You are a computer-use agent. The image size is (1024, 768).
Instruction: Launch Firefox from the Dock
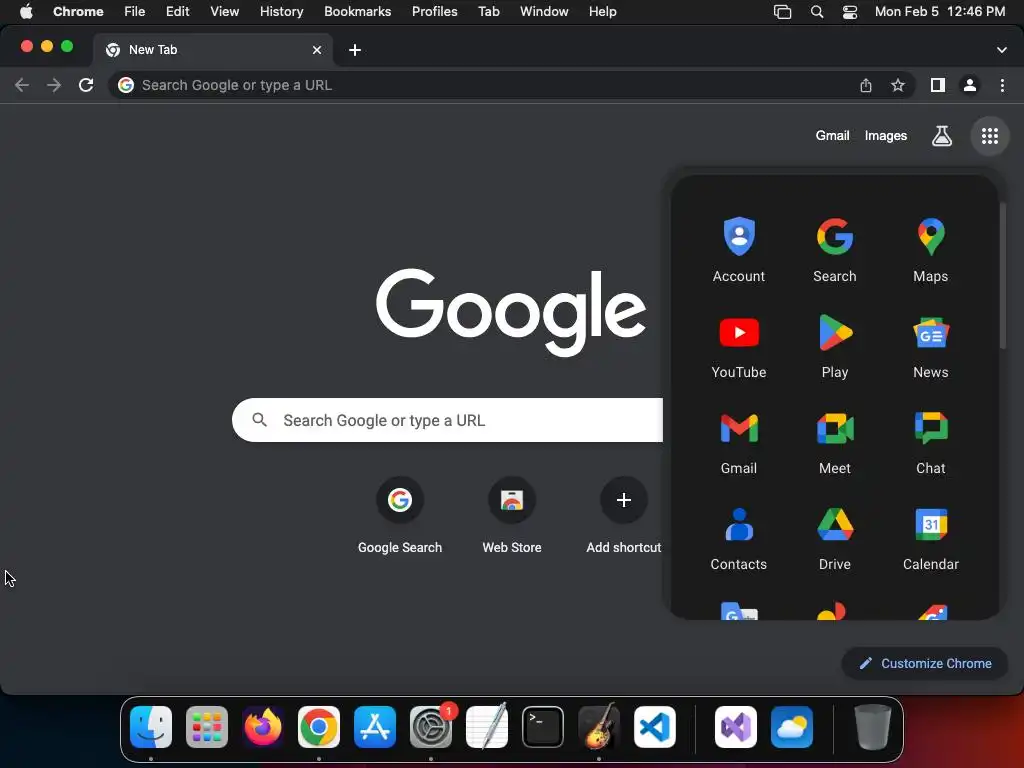point(263,727)
